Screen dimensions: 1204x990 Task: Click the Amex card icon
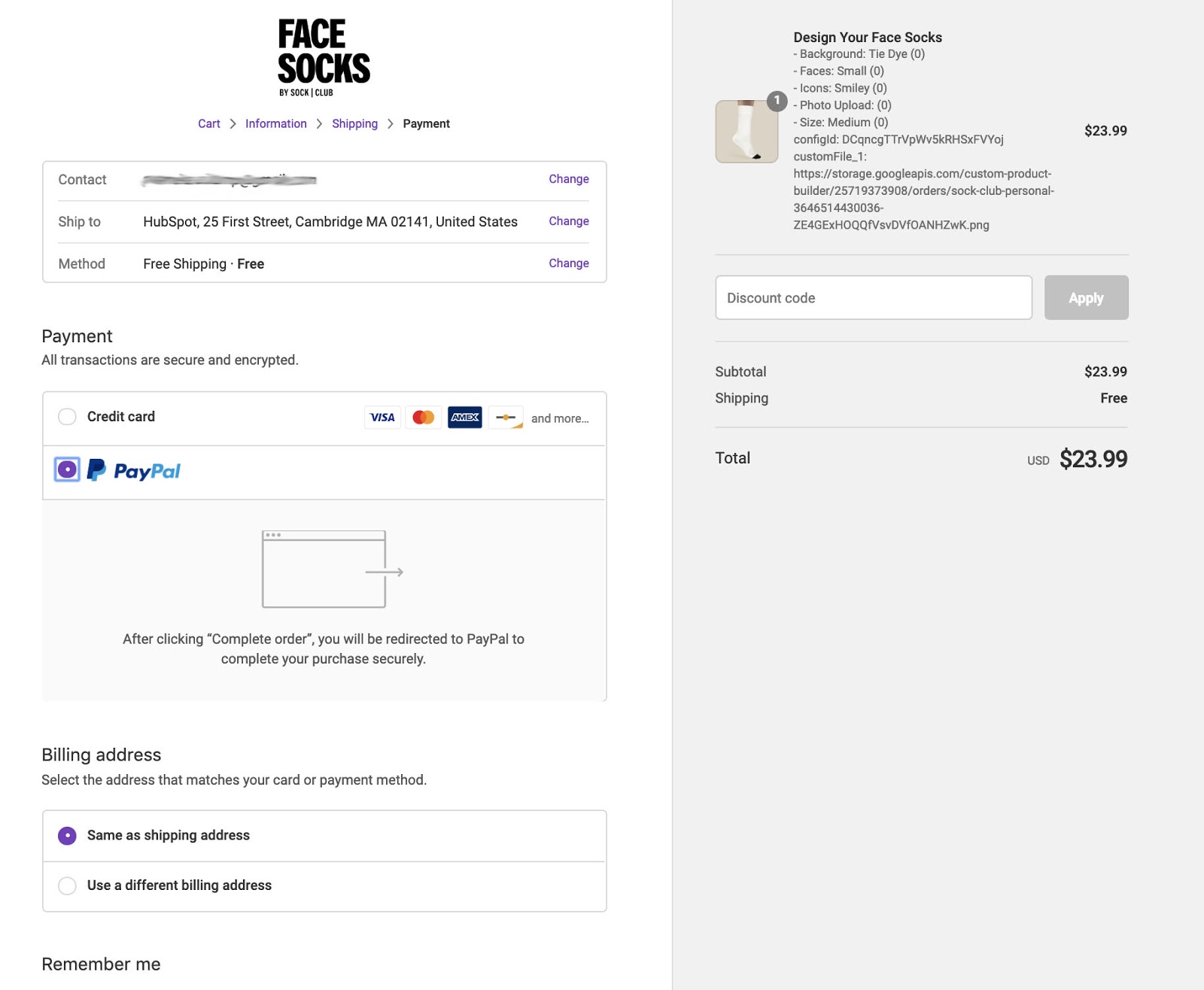(x=465, y=418)
